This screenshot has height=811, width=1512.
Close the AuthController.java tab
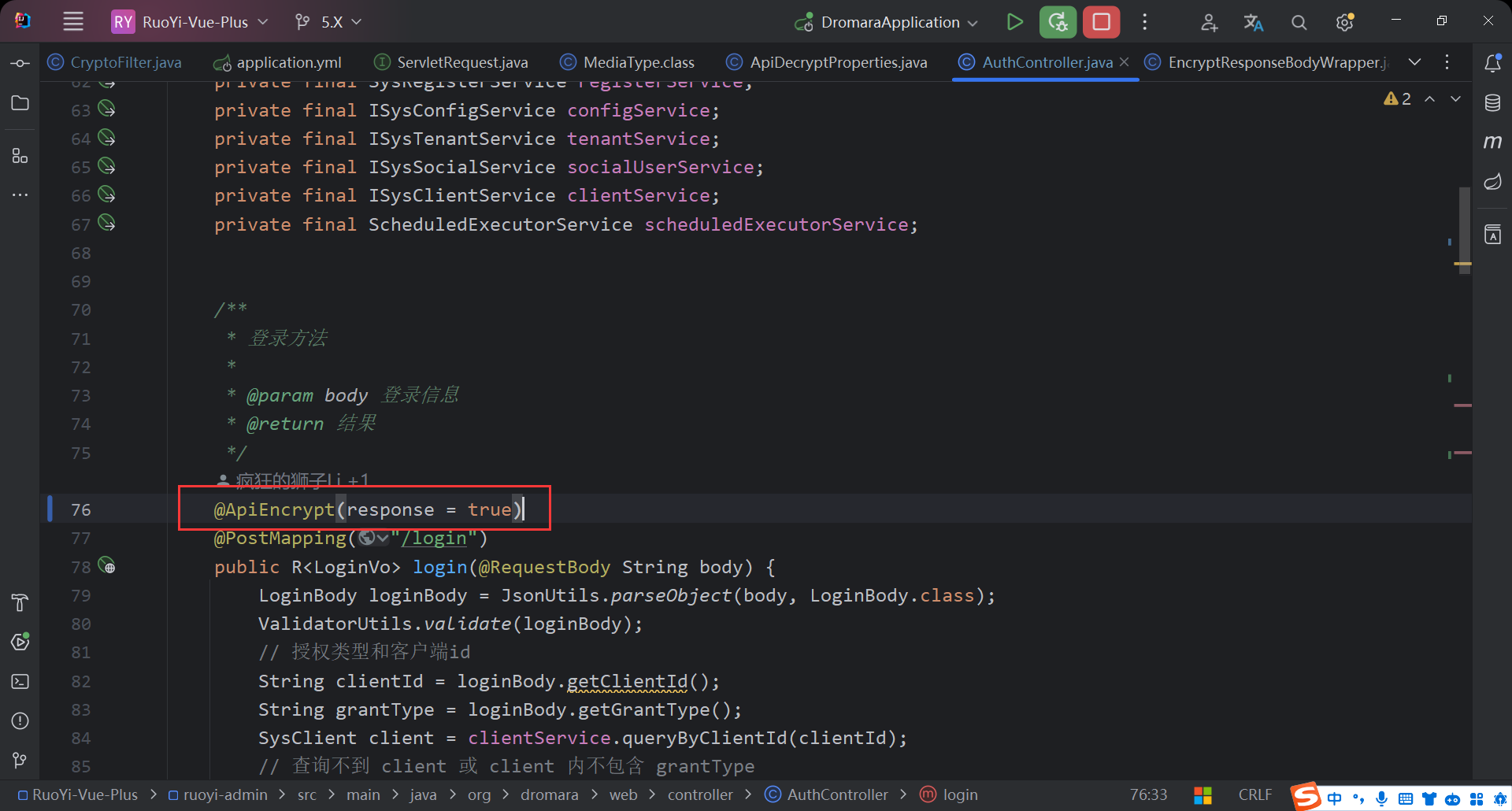pyautogui.click(x=1125, y=62)
